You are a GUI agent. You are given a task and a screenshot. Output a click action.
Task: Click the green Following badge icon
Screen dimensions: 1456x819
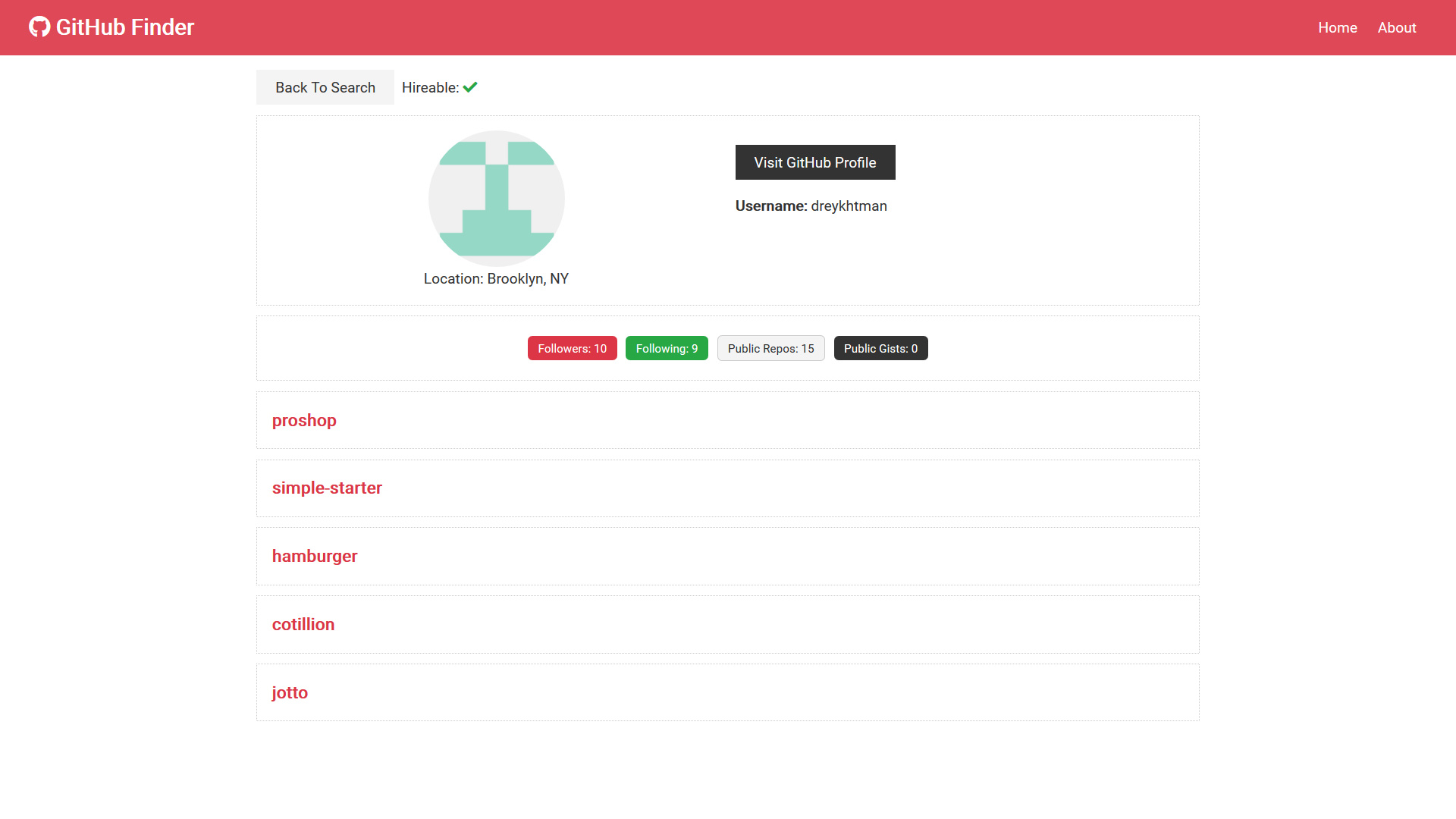pos(667,348)
